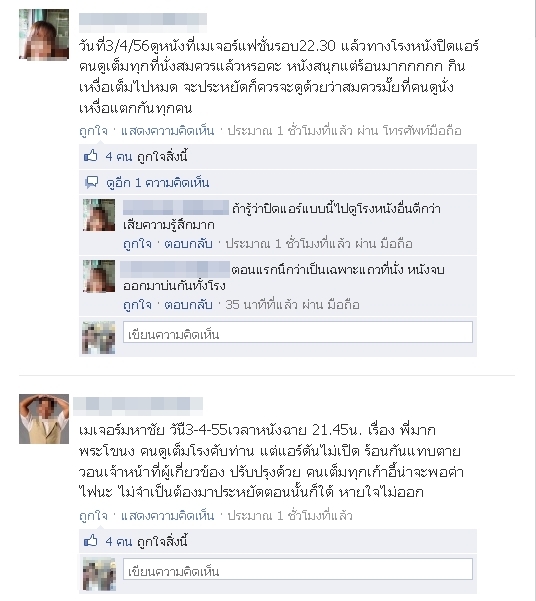Click your avatar beside first comment box
This screenshot has height=601, width=536.
(x=99, y=337)
